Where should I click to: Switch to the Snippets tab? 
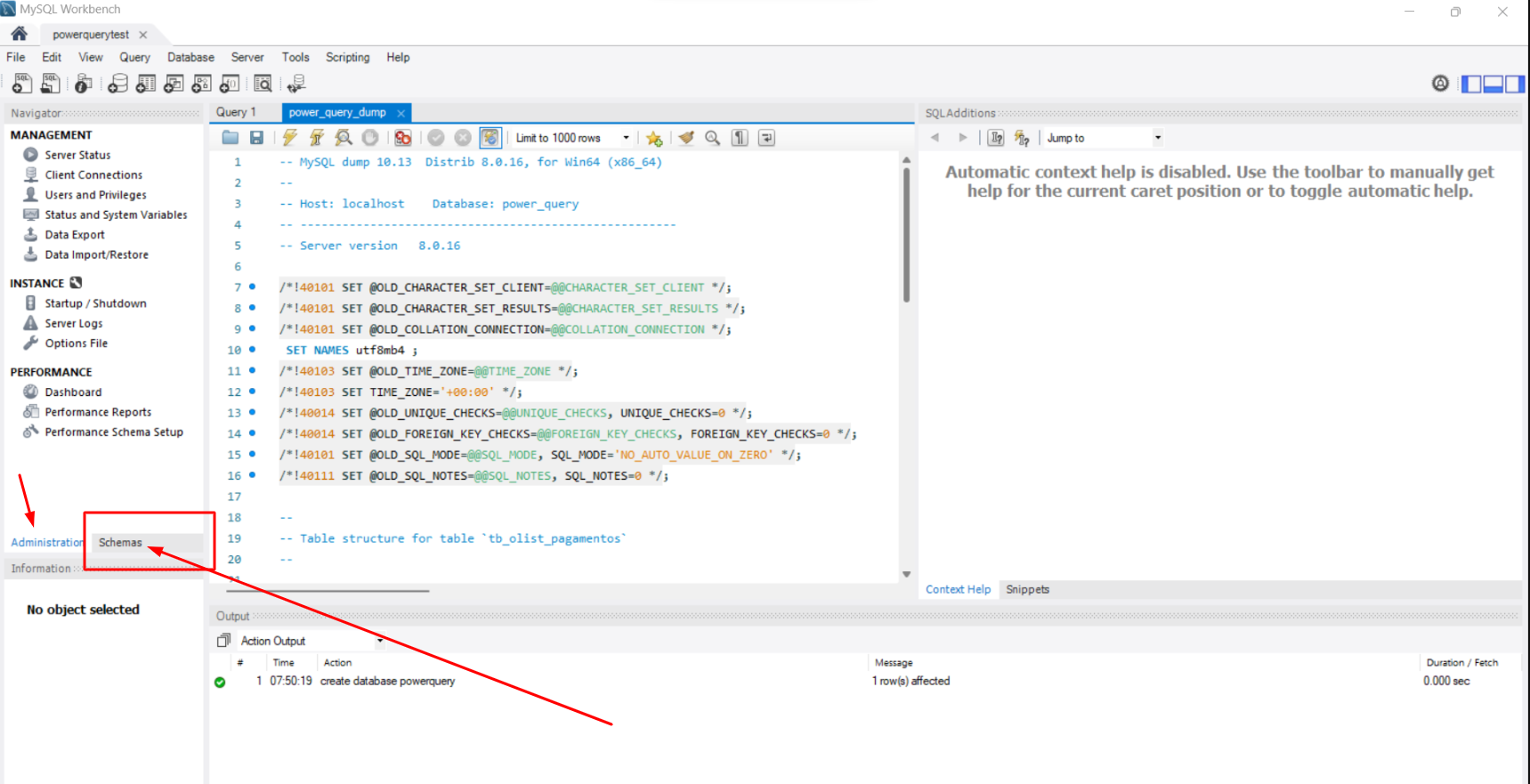(x=1027, y=589)
